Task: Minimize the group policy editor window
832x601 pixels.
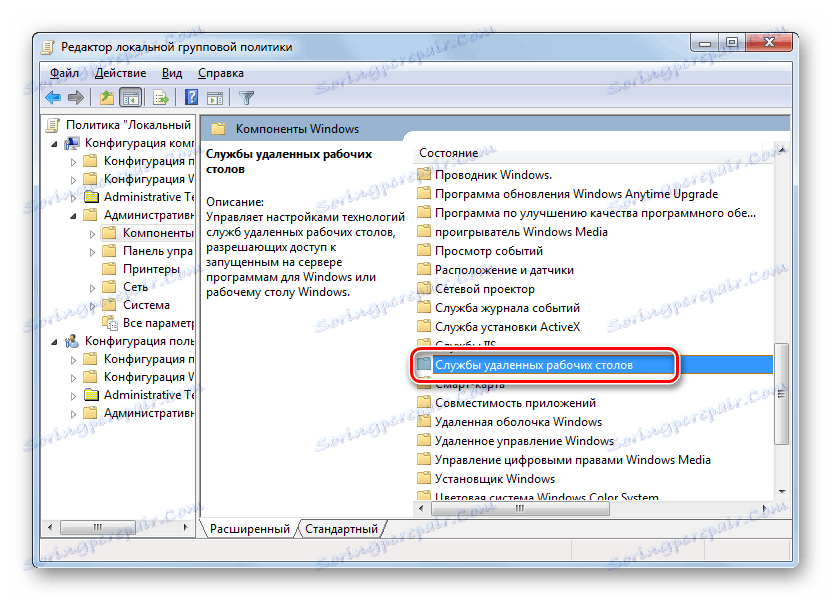Action: click(x=705, y=42)
